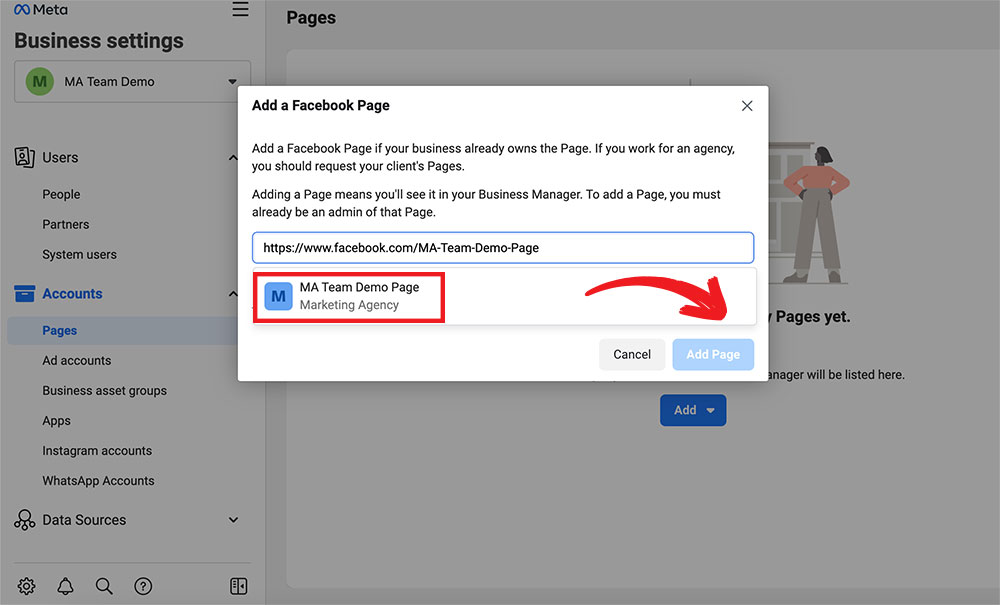Screen dimensions: 1000x605
Task: Open the hamburger menu icon
Action: (x=240, y=10)
